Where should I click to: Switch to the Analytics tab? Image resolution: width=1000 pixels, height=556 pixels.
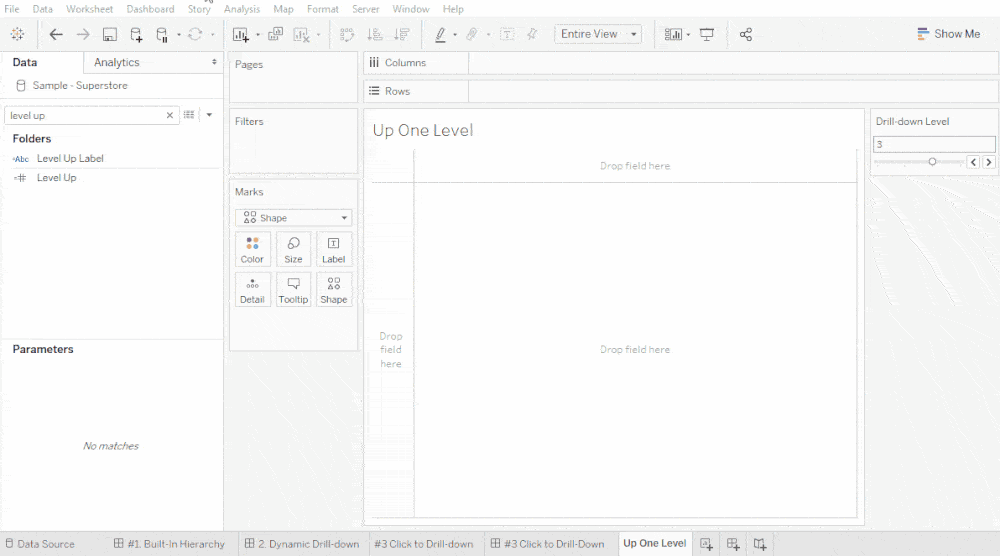[x=117, y=62]
